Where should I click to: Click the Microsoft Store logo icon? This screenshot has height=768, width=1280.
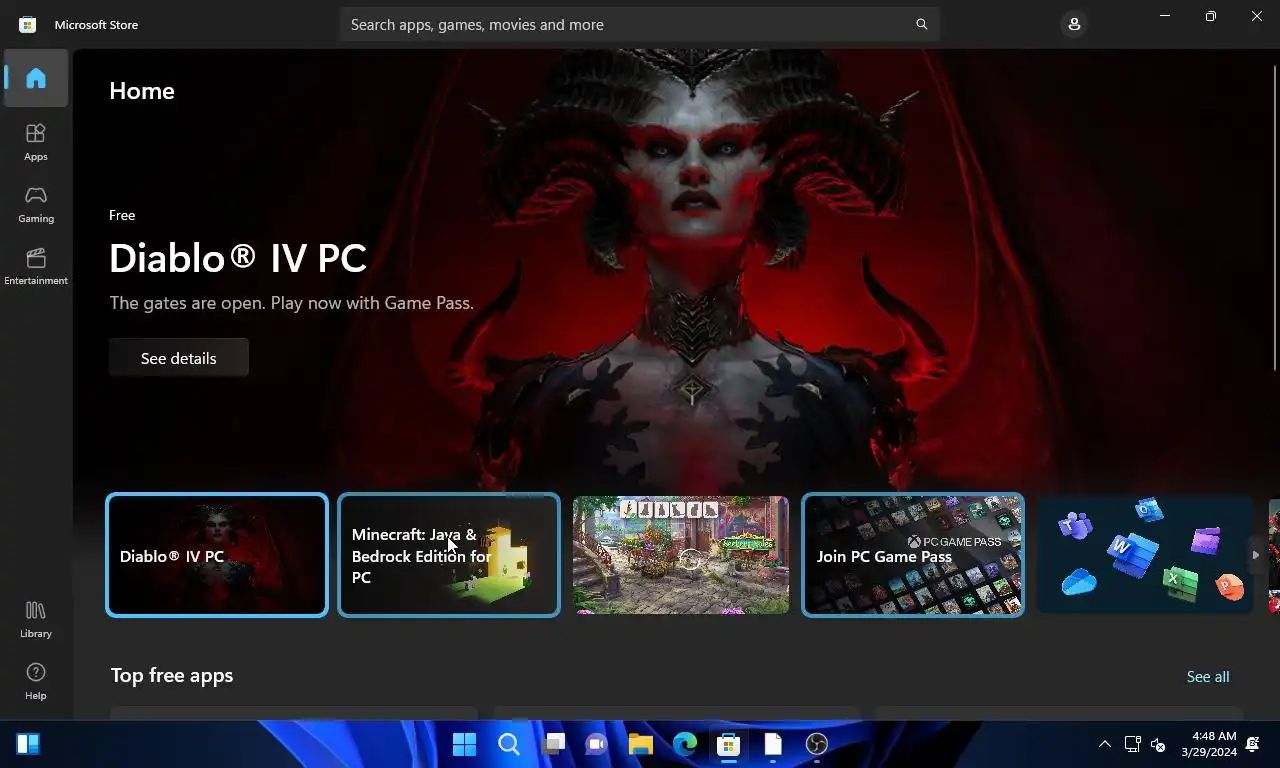[28, 24]
